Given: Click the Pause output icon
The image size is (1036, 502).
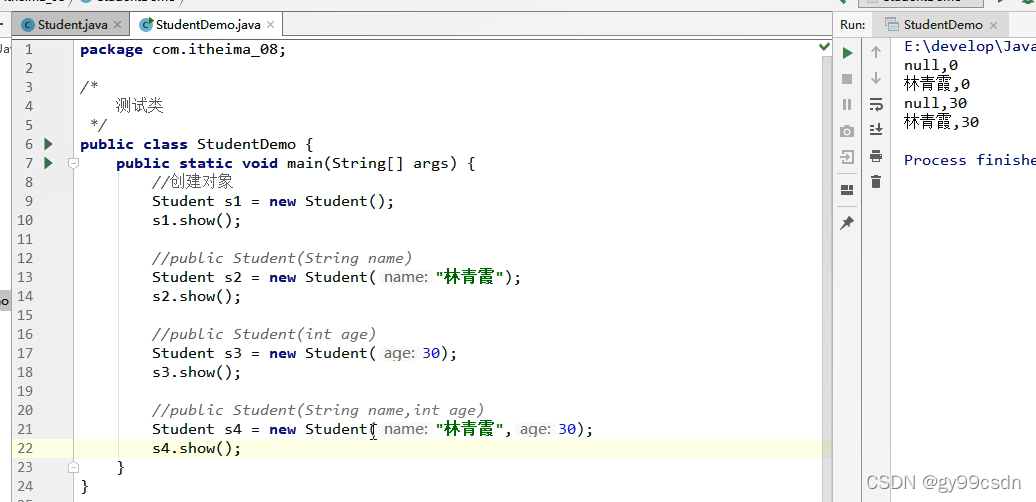Looking at the screenshot, I should (x=847, y=104).
